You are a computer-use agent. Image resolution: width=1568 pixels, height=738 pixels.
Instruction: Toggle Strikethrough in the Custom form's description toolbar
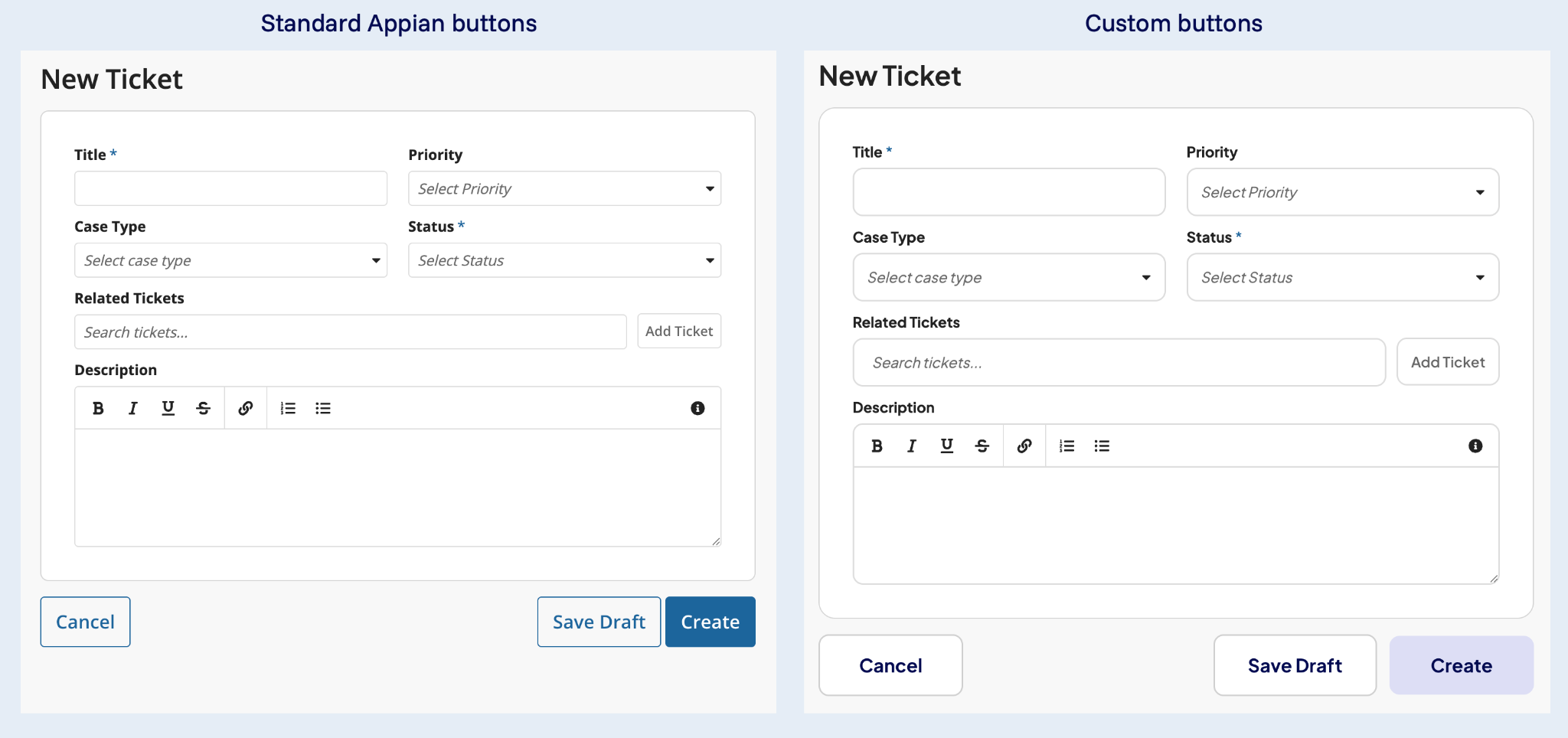pyautogui.click(x=982, y=446)
